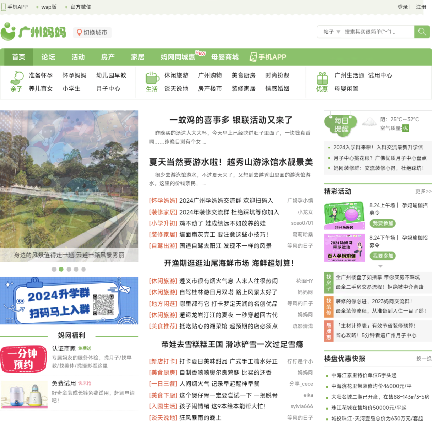Select the first carousel dot under the slideshow
Viewport: 432px width, 432px height.
54,269
